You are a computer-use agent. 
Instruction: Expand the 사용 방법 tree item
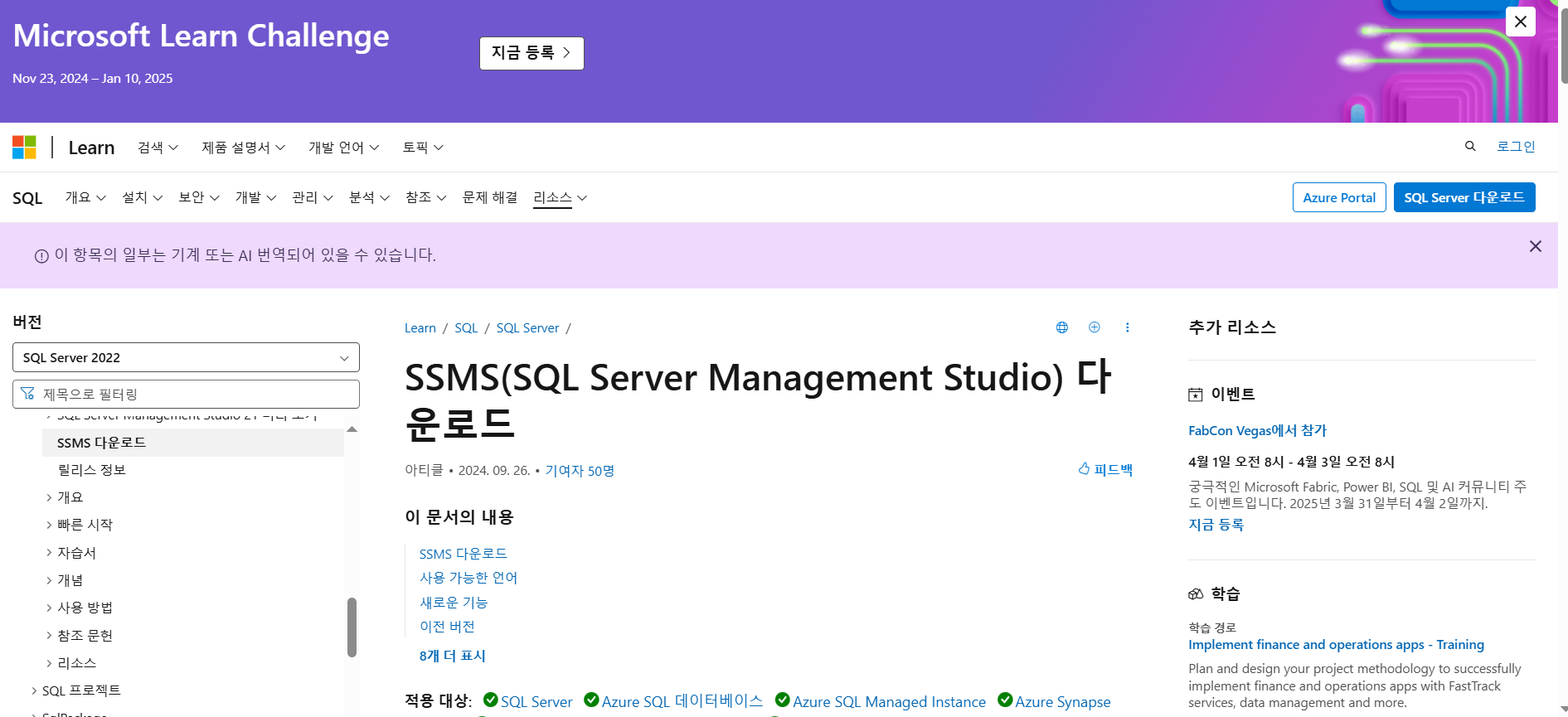click(49, 608)
